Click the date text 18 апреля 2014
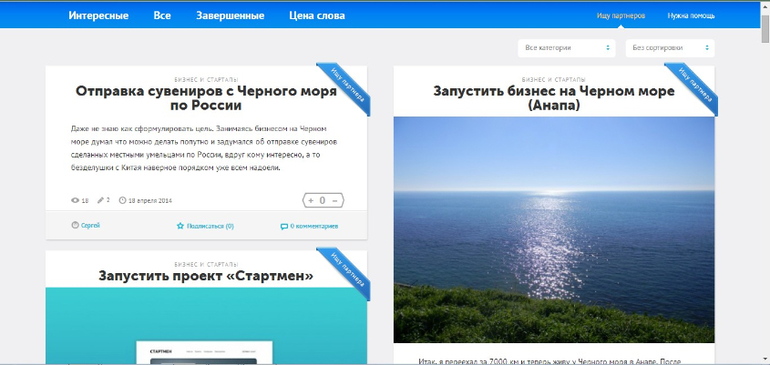Viewport: 770px width, 365px height. click(150, 200)
